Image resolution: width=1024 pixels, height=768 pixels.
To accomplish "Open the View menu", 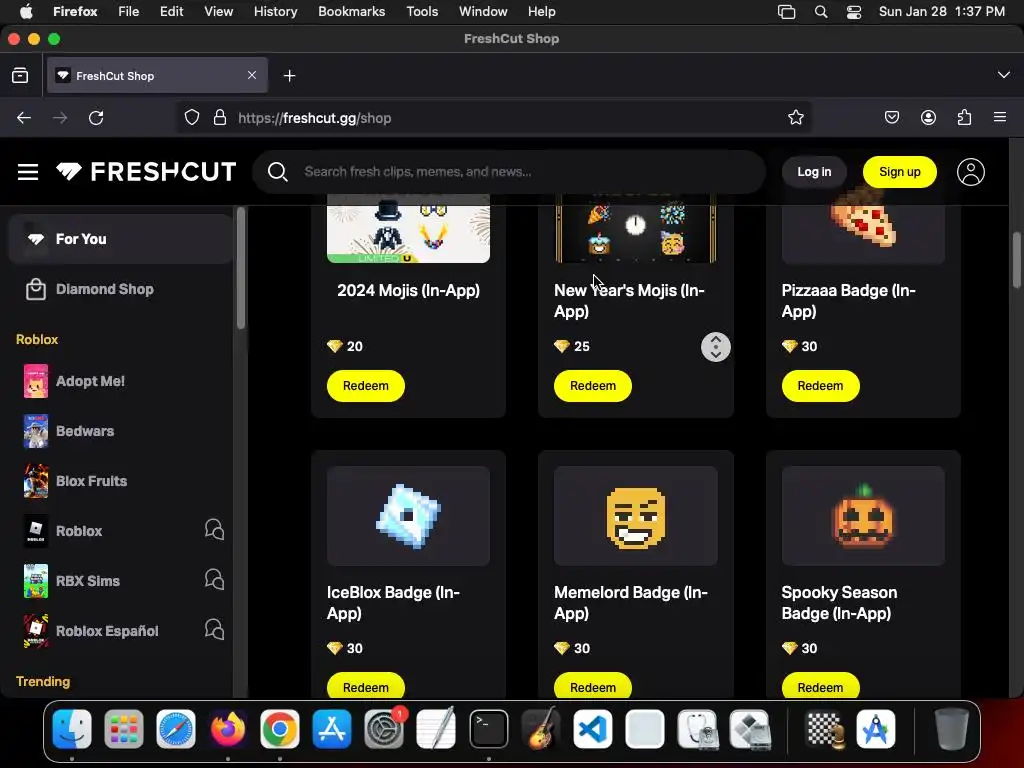I will tap(218, 12).
